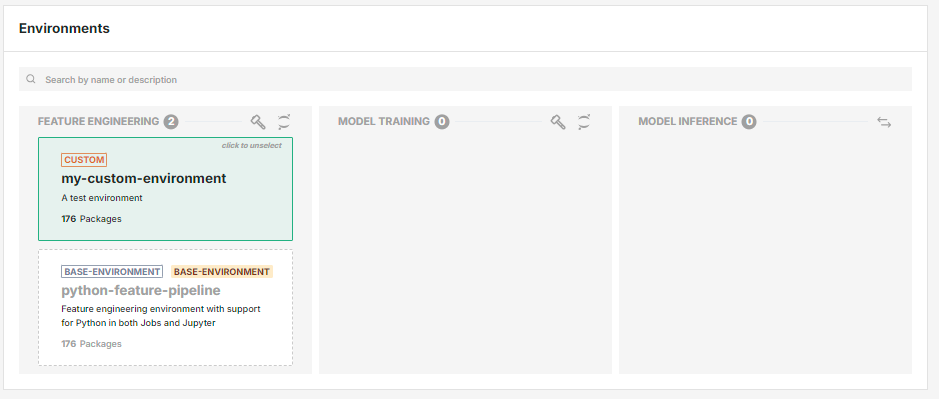Click the Feature Engineering count badge showing 2

171,122
